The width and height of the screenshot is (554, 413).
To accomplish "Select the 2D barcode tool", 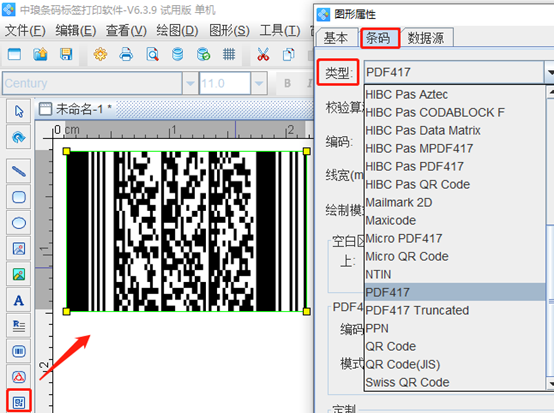I will [19, 402].
